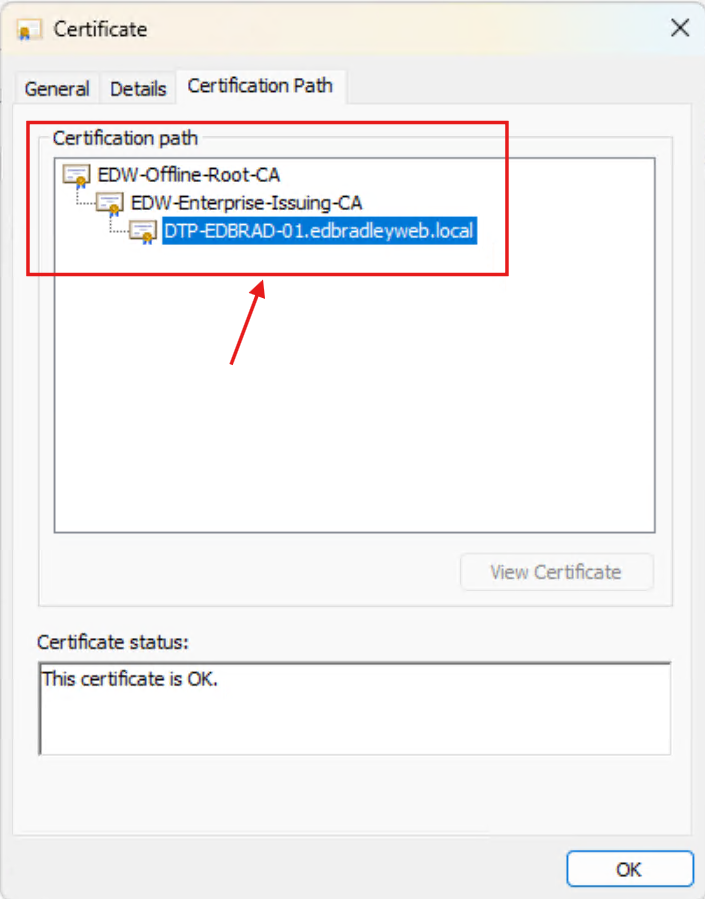Screen dimensions: 705x899
Task: Select EDW-Enterprise-Issuing-CA in the tree
Action: (246, 202)
